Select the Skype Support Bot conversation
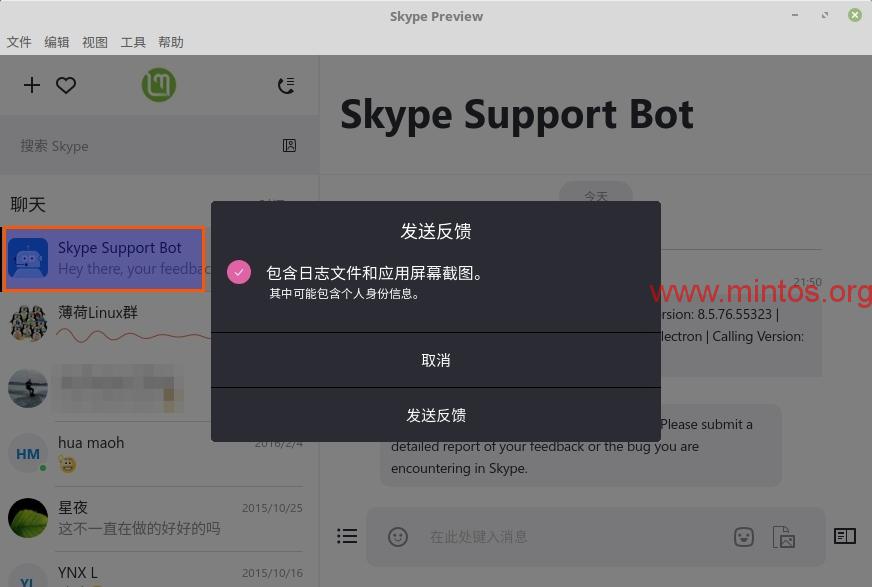Viewport: 872px width, 587px height. pos(105,258)
